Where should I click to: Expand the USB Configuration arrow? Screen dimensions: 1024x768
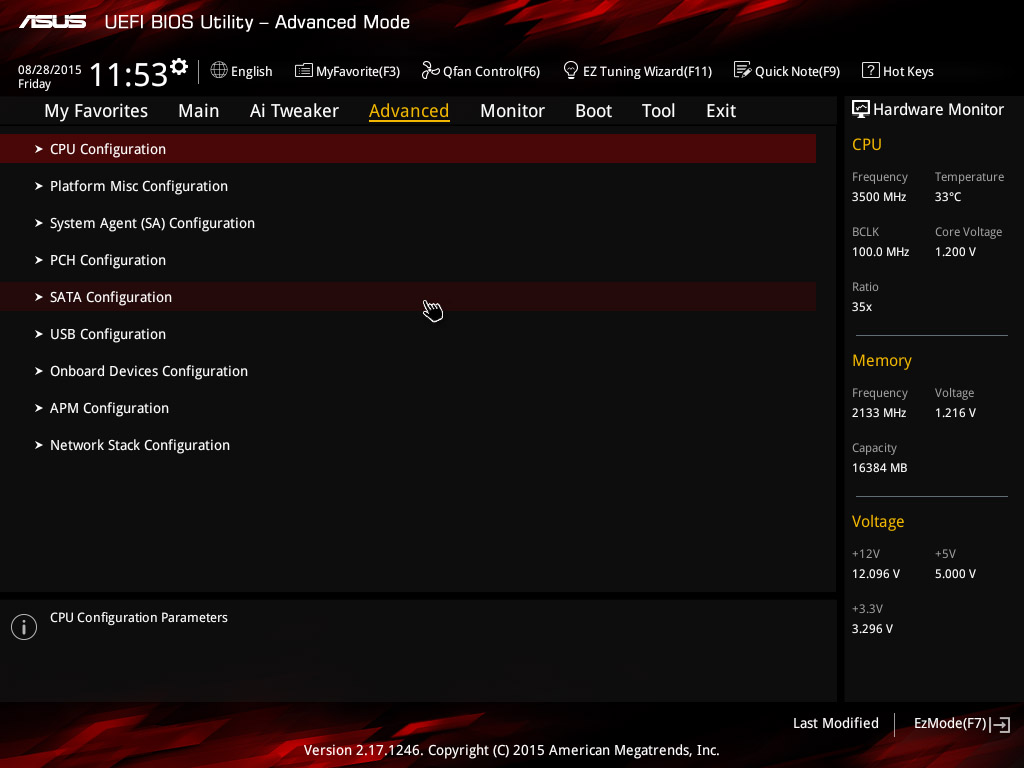(39, 334)
